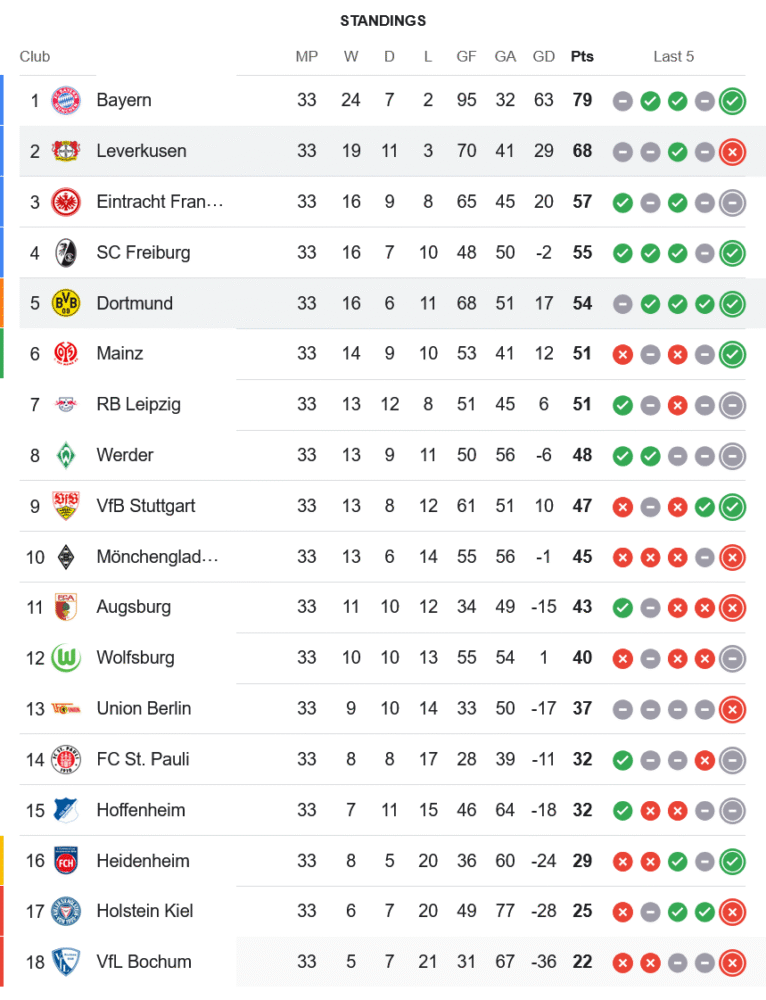
Task: Click the Pts column header
Action: click(x=582, y=57)
